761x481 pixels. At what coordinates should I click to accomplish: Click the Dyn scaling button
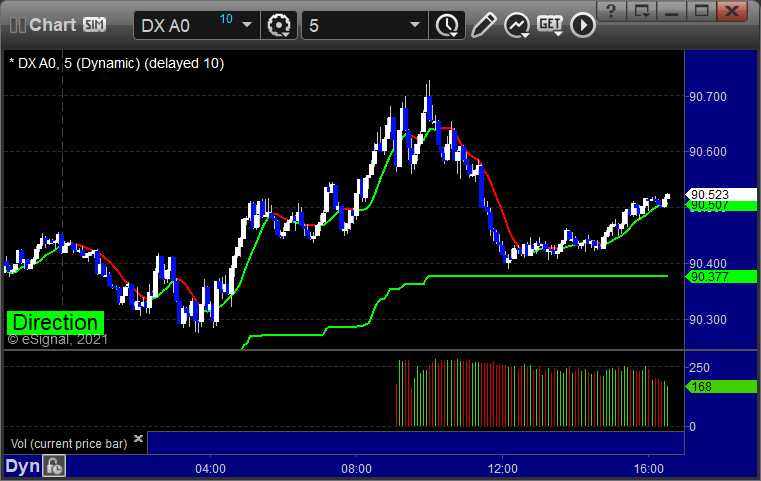22,466
